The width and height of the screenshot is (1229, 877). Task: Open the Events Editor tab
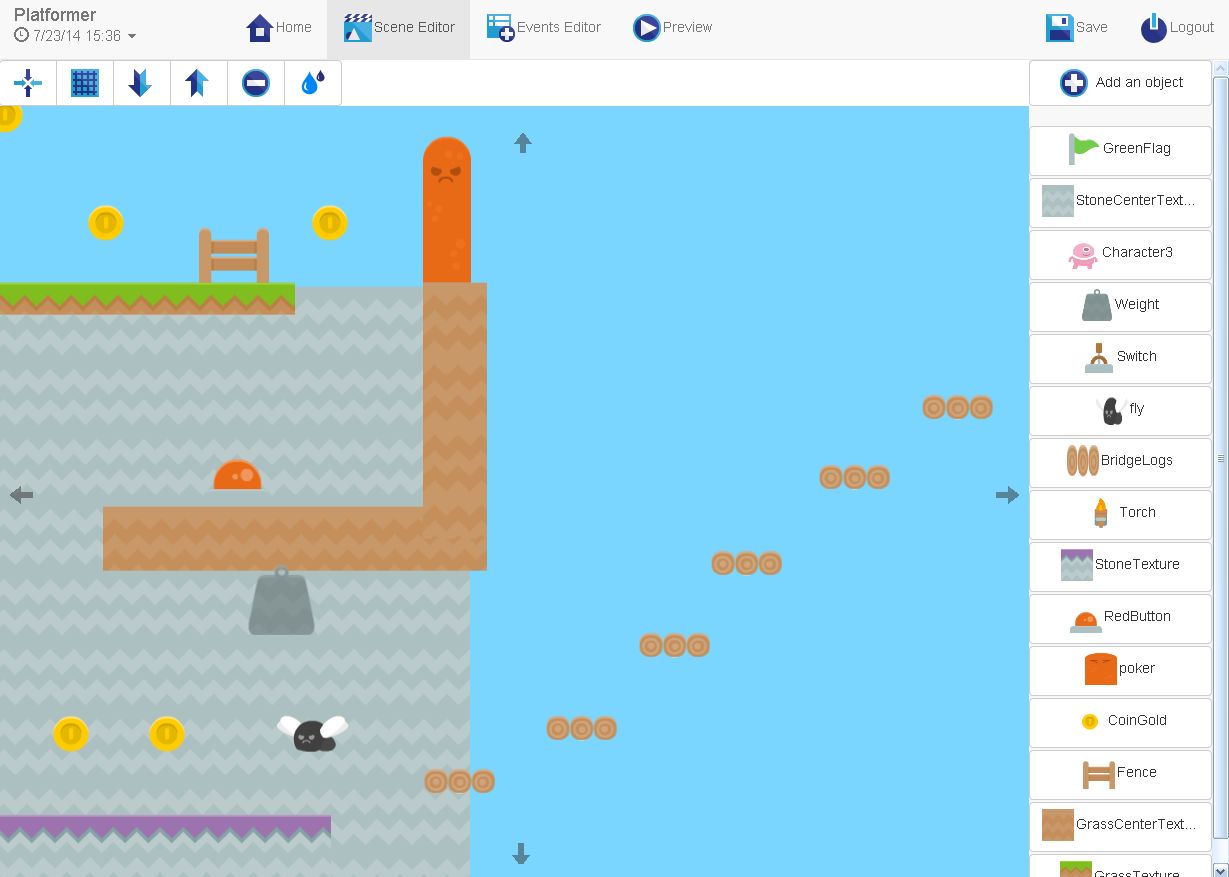click(544, 28)
